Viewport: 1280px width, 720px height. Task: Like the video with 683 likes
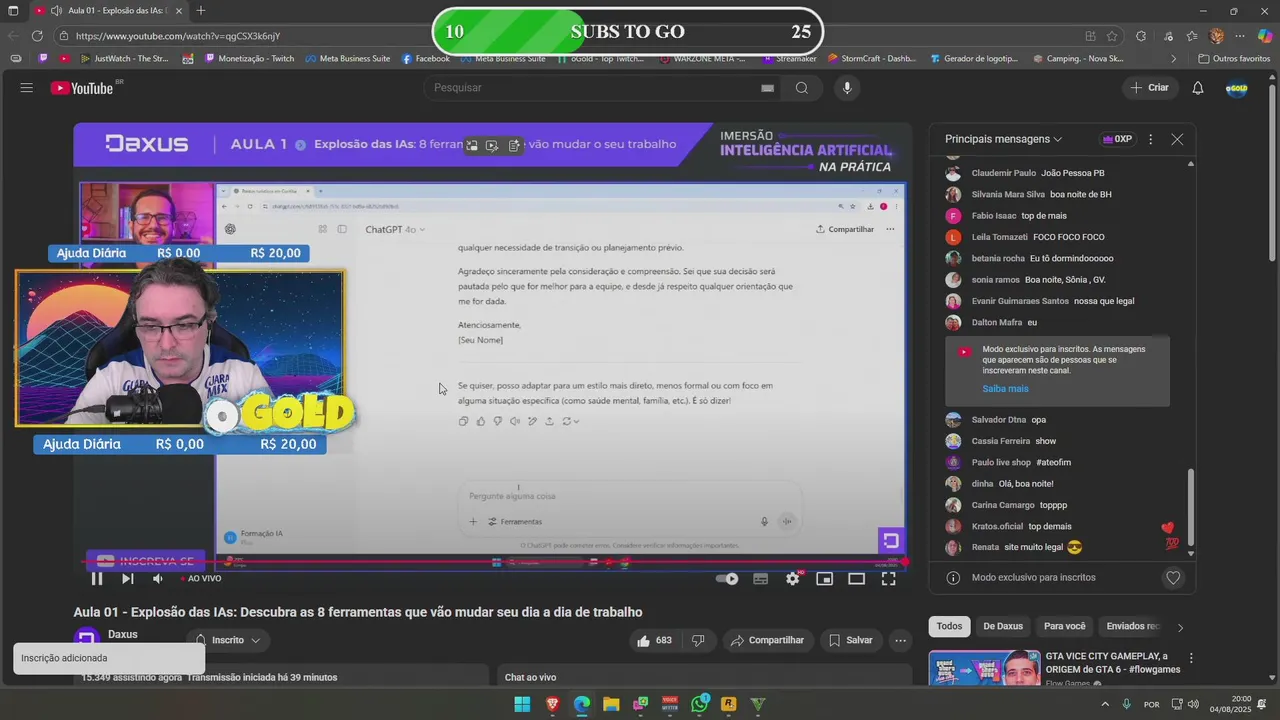pos(655,640)
